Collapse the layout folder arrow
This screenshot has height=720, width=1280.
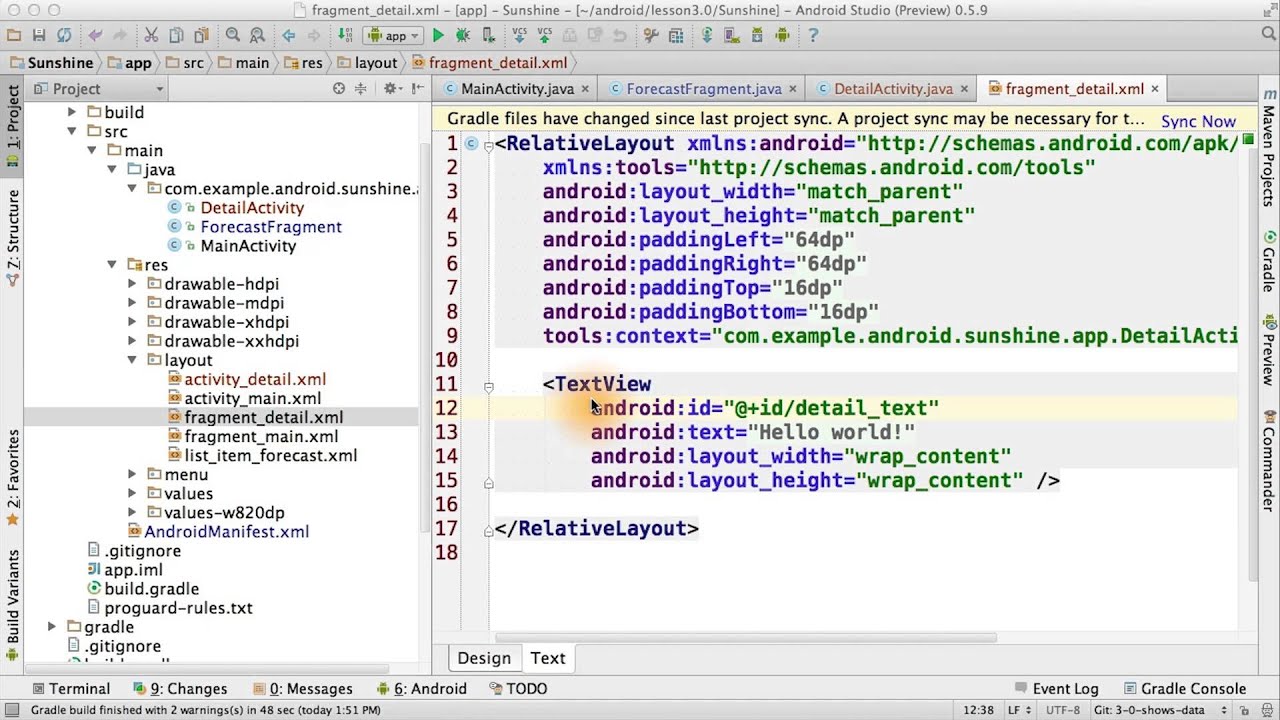pos(132,360)
